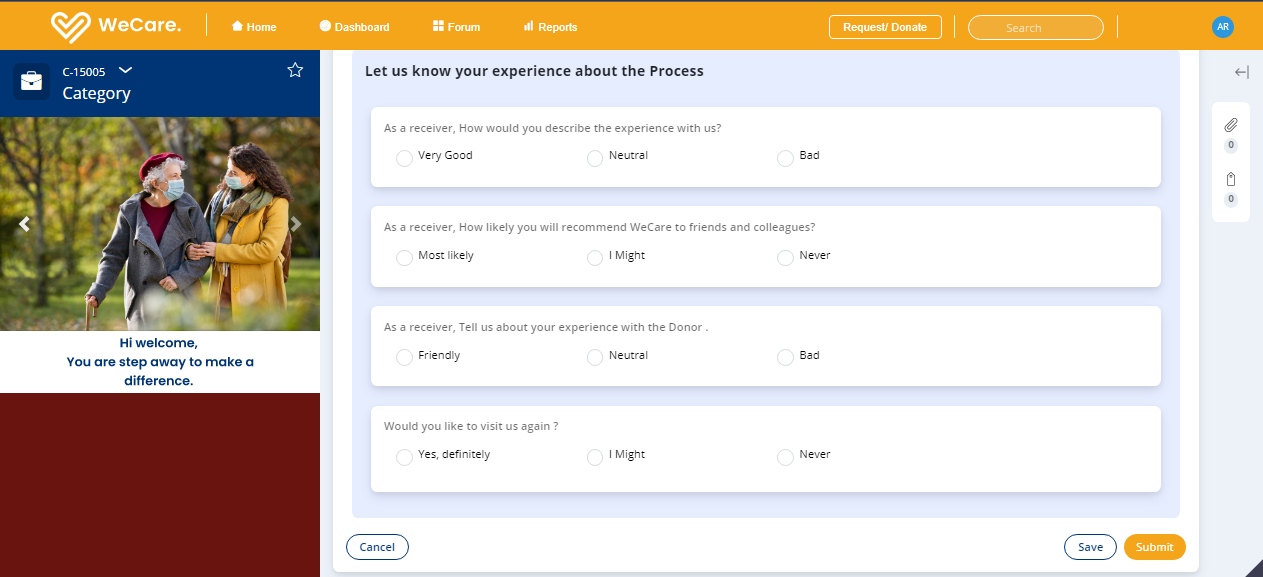Click the WeCare heart logo
Screen dimensions: 1263x577
pyautogui.click(x=71, y=27)
